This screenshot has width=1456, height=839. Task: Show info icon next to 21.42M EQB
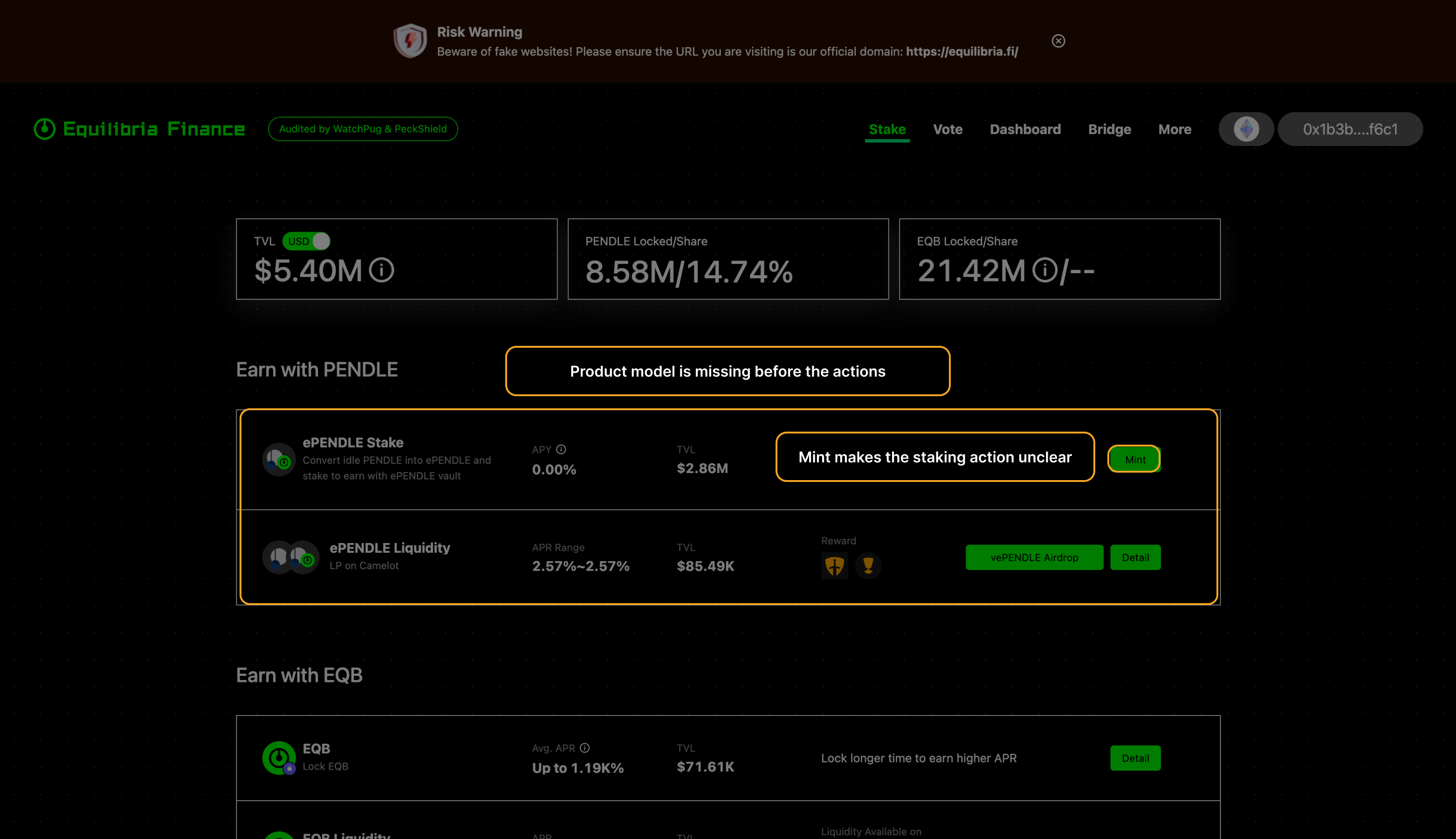click(x=1044, y=270)
